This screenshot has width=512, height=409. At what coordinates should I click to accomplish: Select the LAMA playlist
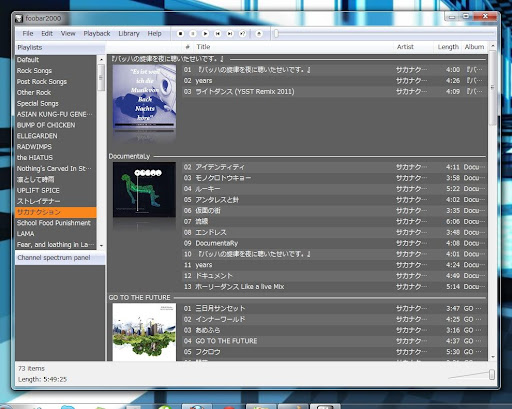click(x=56, y=234)
